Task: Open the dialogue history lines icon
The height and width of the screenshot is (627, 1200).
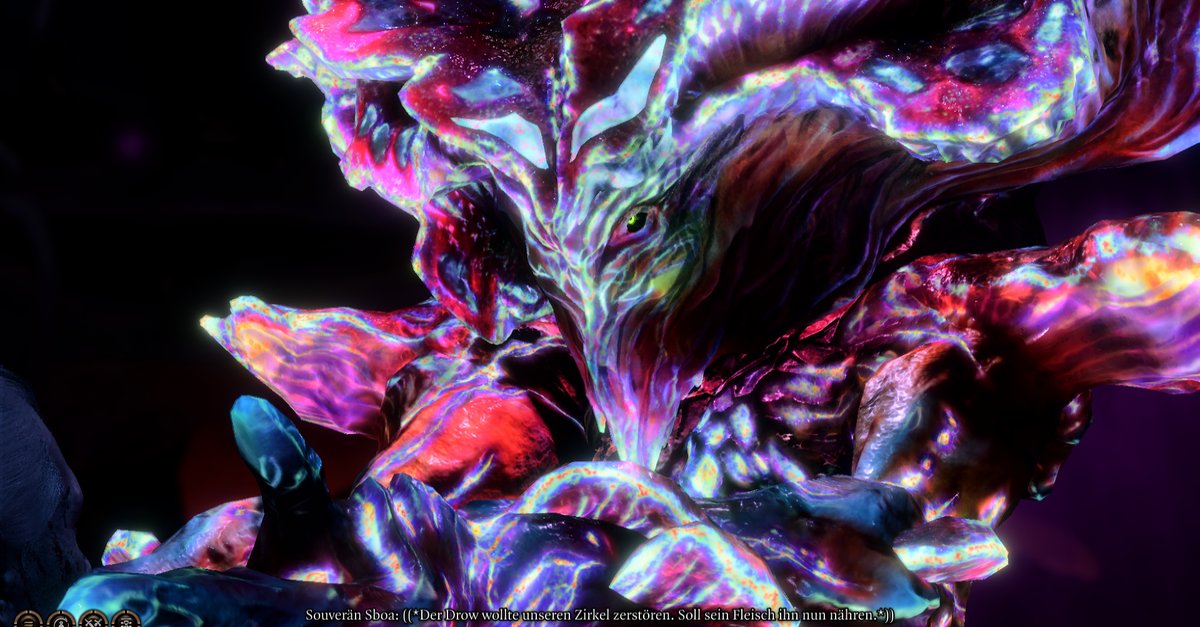Action: [28, 620]
